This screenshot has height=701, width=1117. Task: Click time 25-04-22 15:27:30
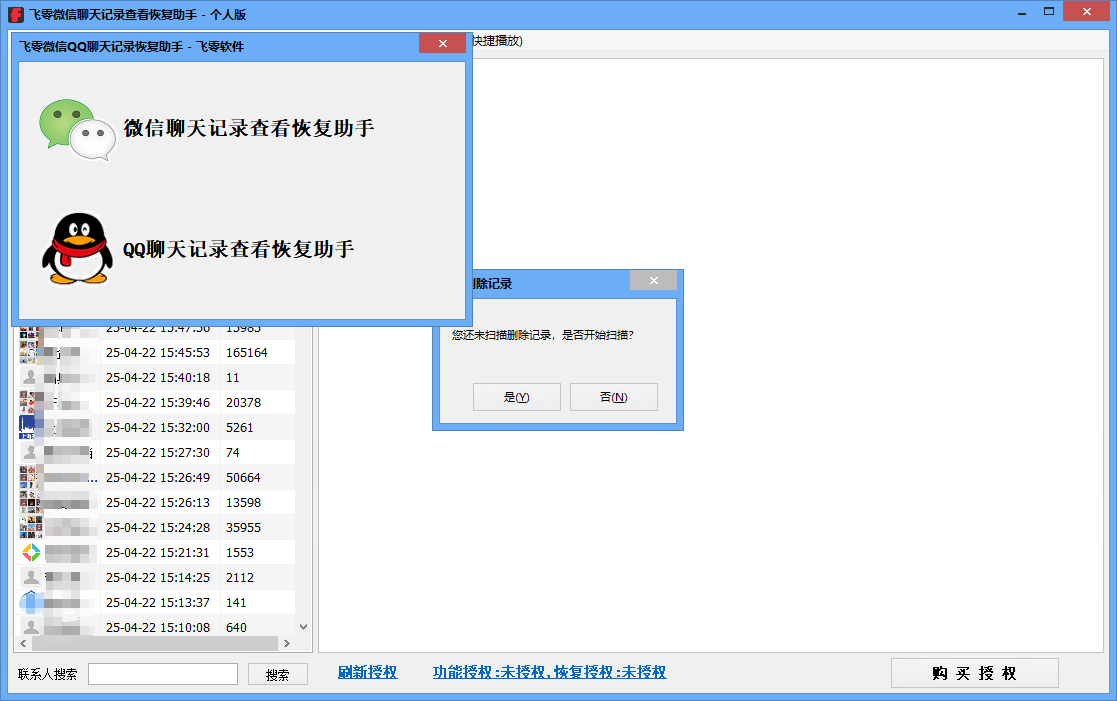(158, 452)
